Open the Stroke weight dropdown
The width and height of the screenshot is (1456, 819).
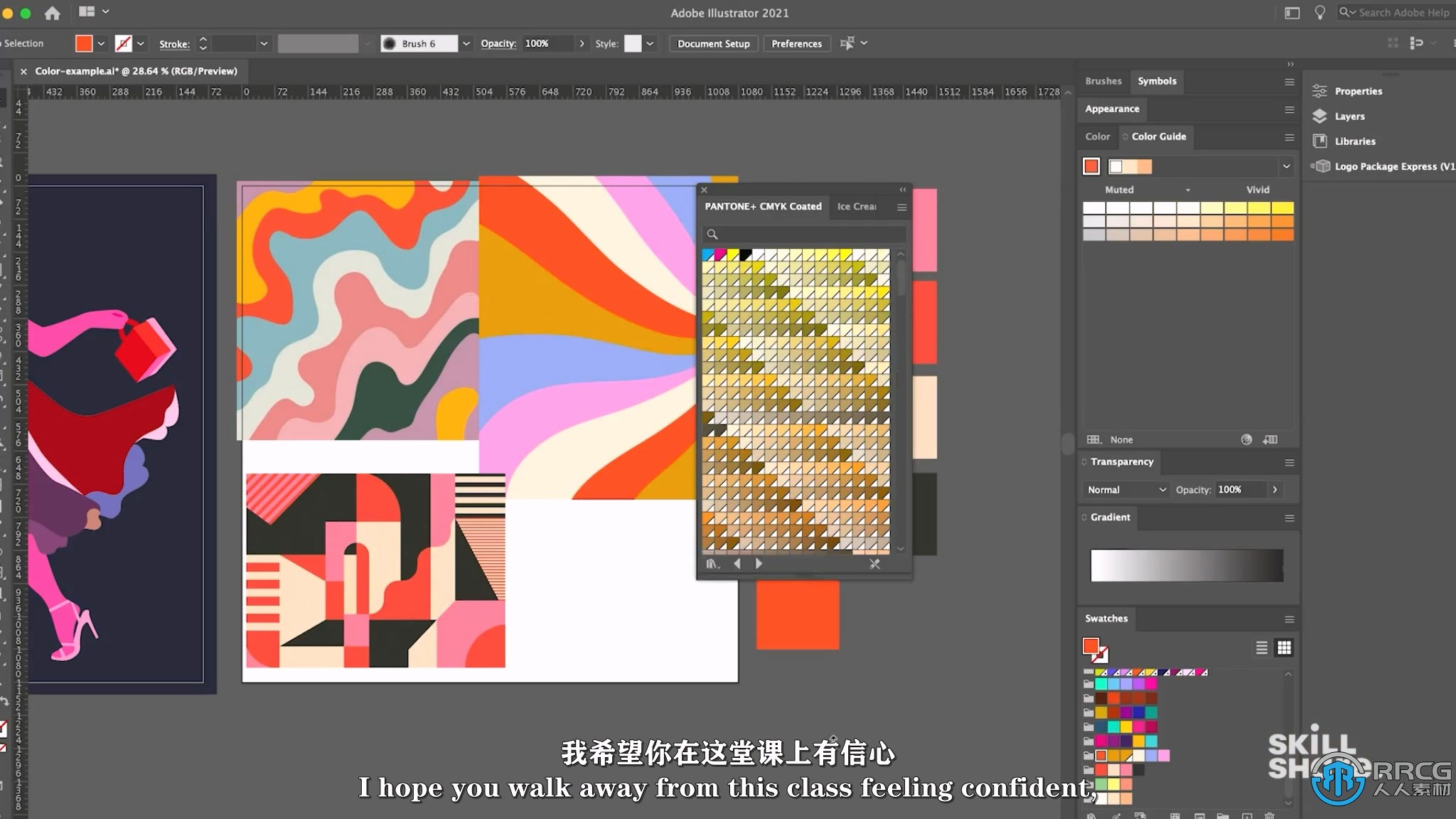264,43
